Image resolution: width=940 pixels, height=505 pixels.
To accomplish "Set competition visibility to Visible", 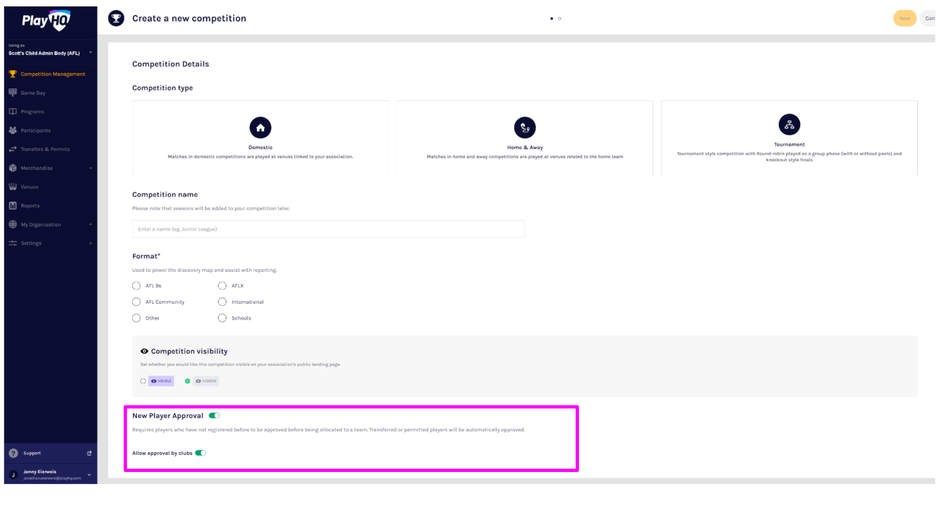I will (144, 381).
